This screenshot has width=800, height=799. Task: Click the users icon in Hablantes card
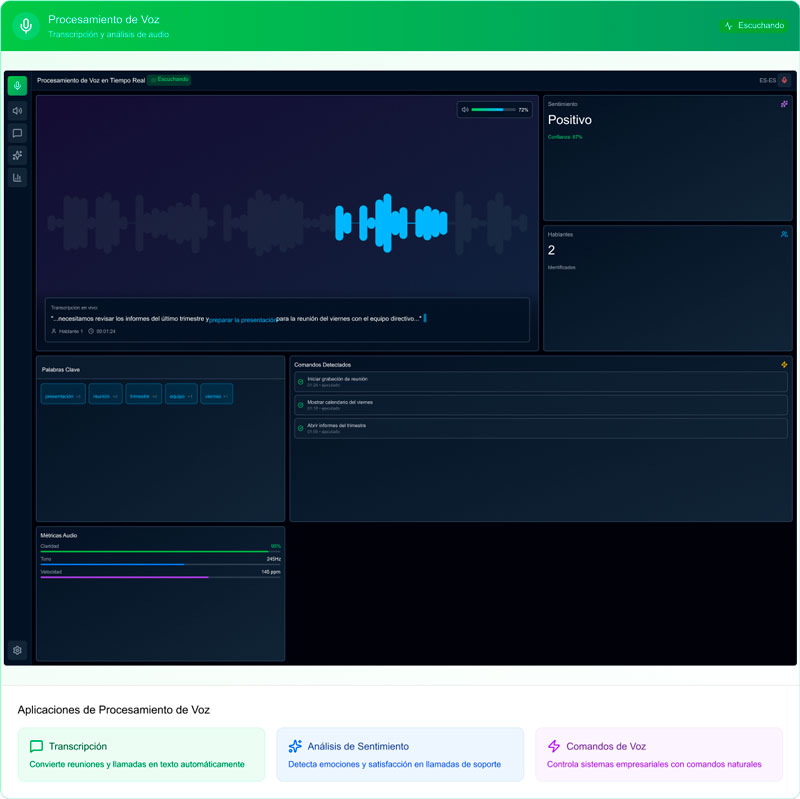(x=784, y=234)
